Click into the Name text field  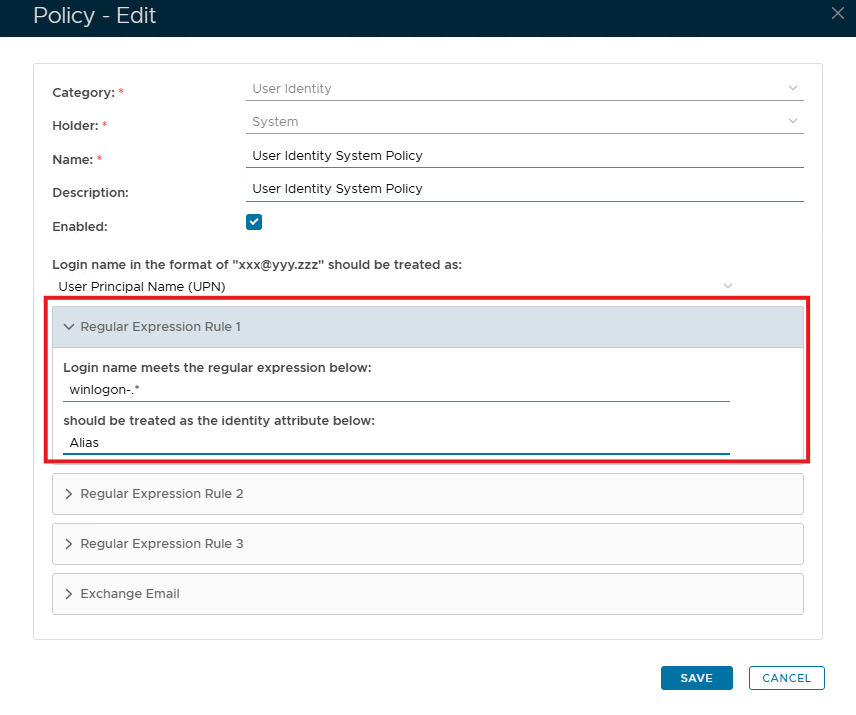point(523,156)
